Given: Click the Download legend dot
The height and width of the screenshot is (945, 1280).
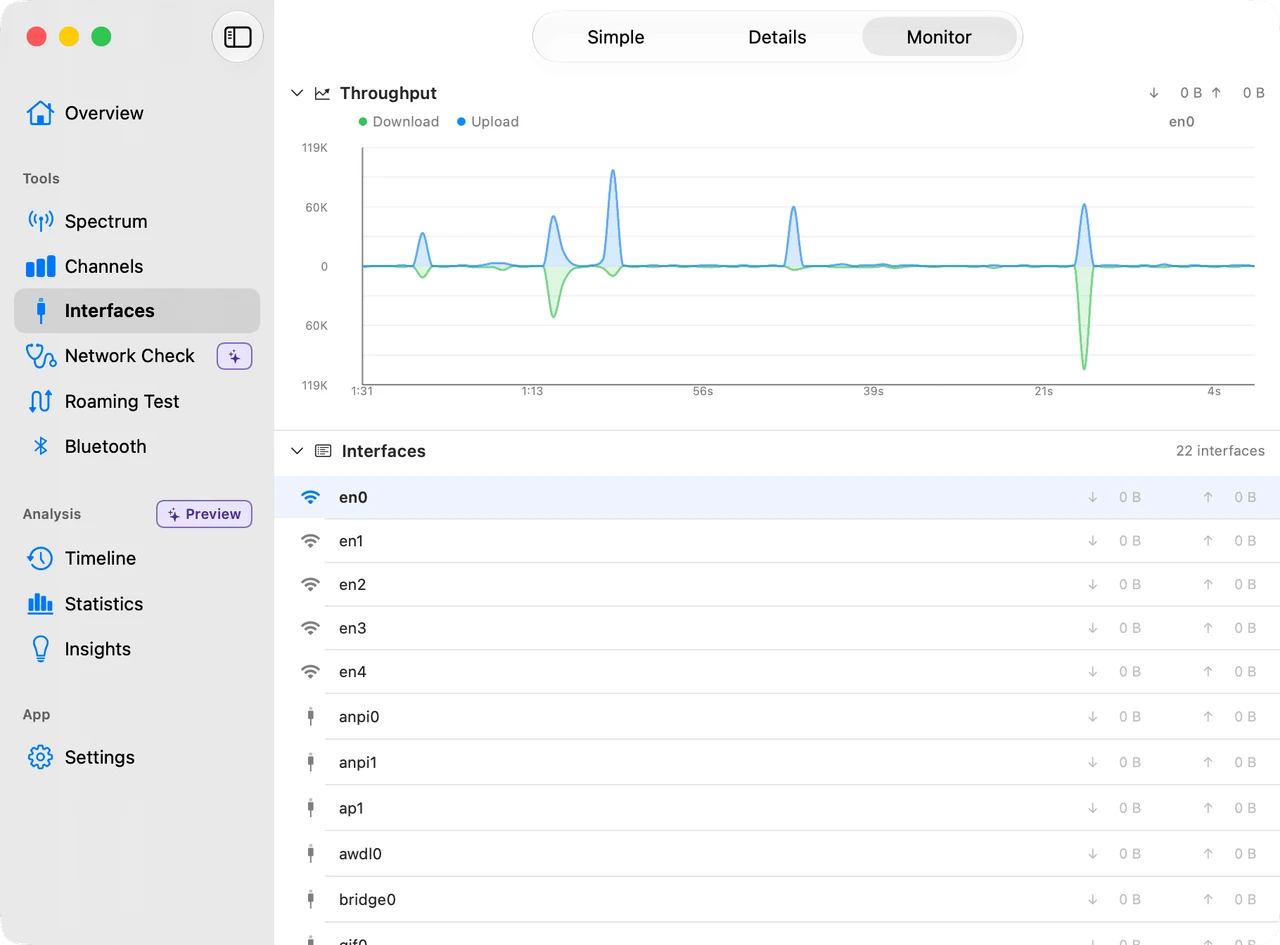Looking at the screenshot, I should pyautogui.click(x=363, y=122).
